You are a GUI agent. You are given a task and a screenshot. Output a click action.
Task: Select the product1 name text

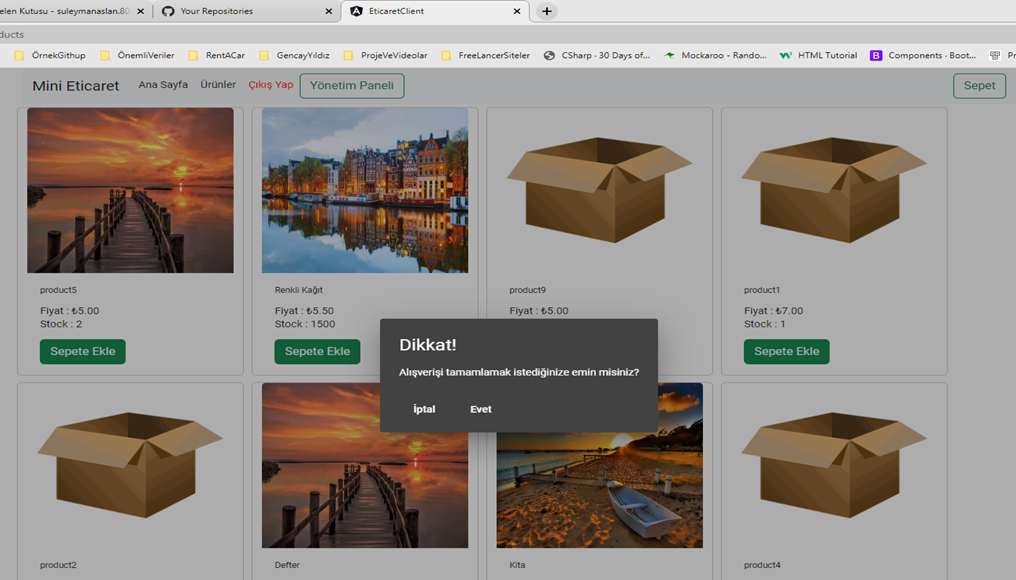pyautogui.click(x=762, y=290)
